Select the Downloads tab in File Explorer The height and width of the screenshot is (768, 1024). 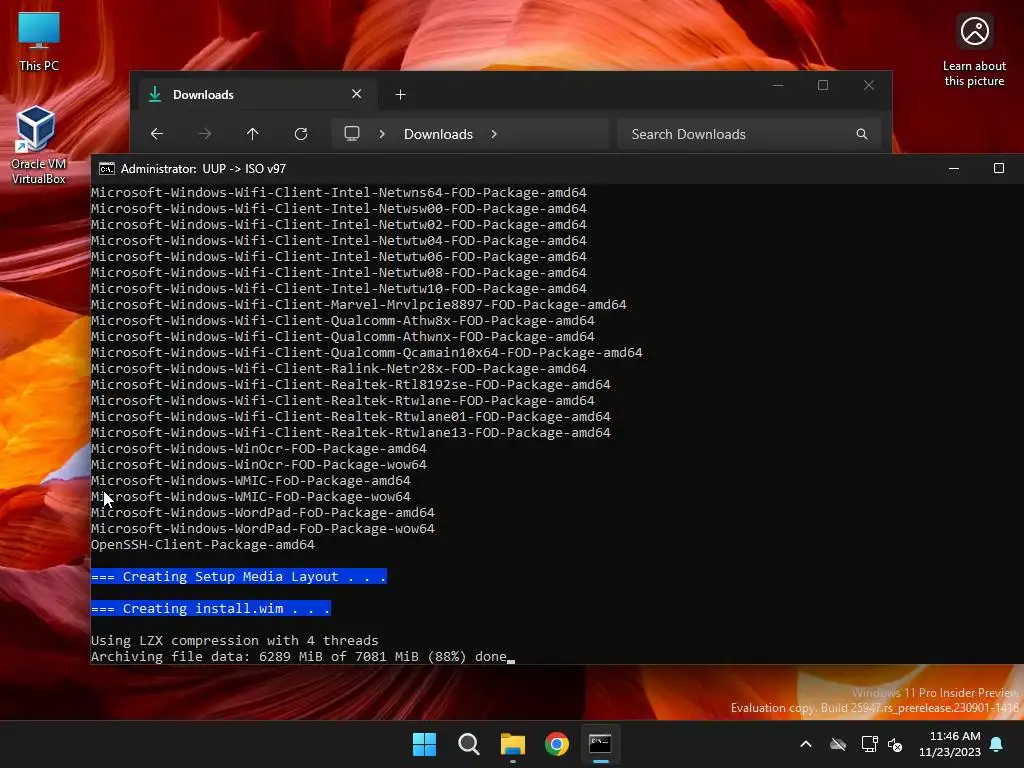click(x=256, y=95)
